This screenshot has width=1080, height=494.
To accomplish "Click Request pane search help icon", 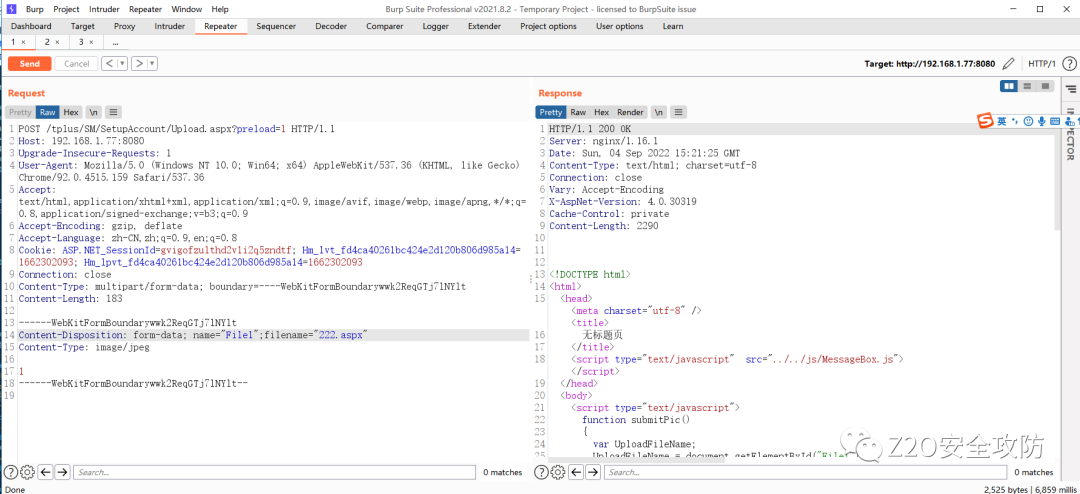I will click(x=12, y=472).
